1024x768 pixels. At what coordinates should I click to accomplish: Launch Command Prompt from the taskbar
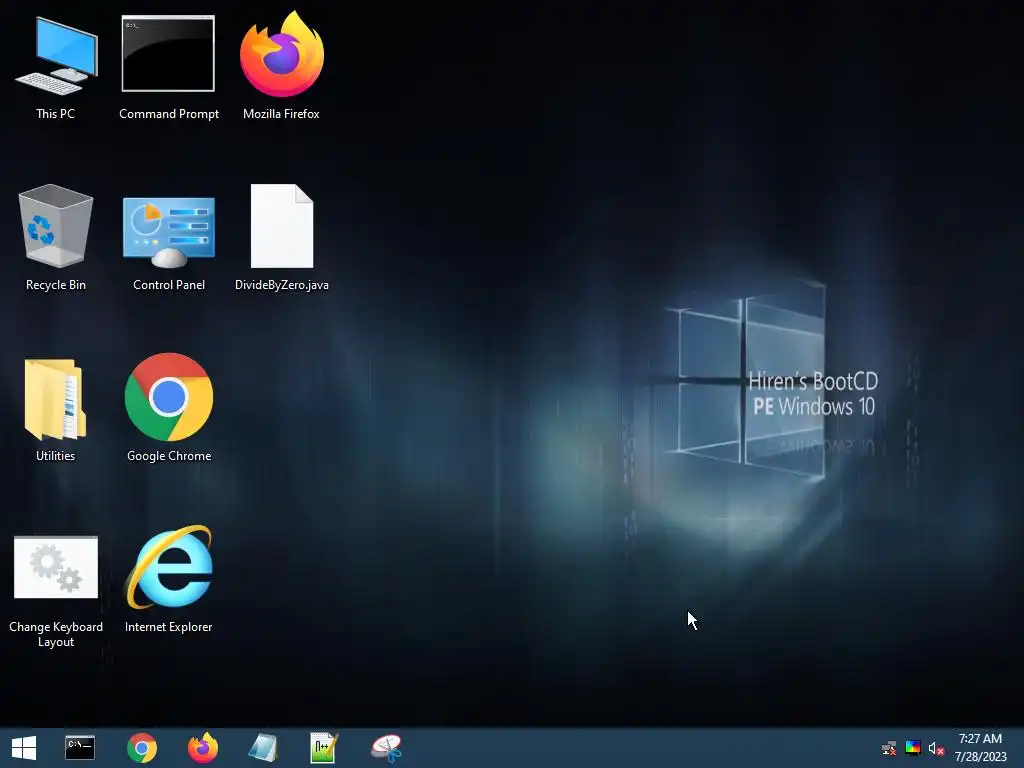(80, 748)
